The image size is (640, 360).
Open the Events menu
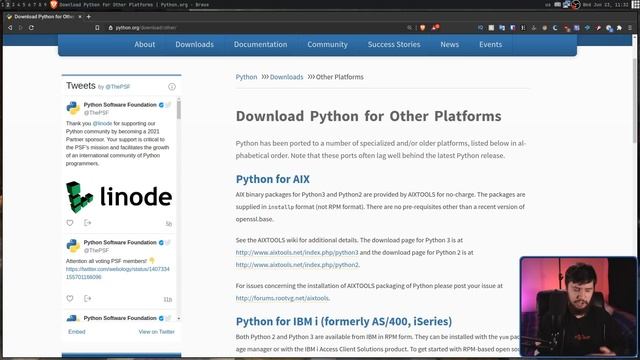point(490,44)
